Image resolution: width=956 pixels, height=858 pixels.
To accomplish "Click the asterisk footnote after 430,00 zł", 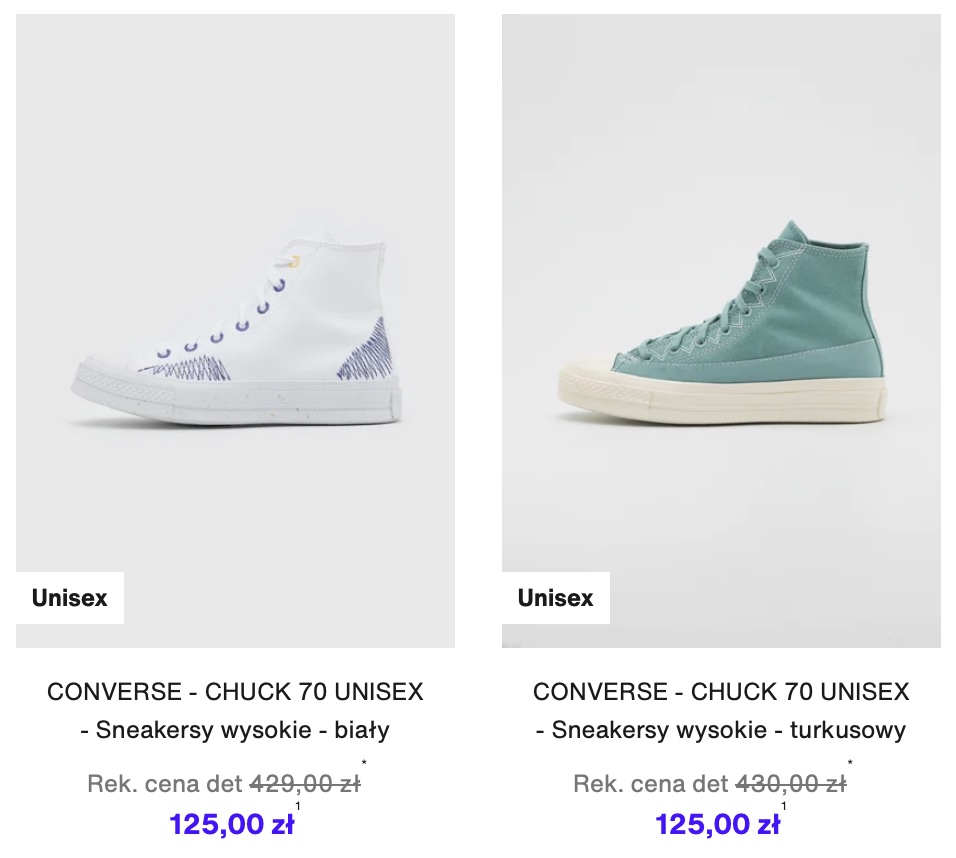I will click(850, 763).
